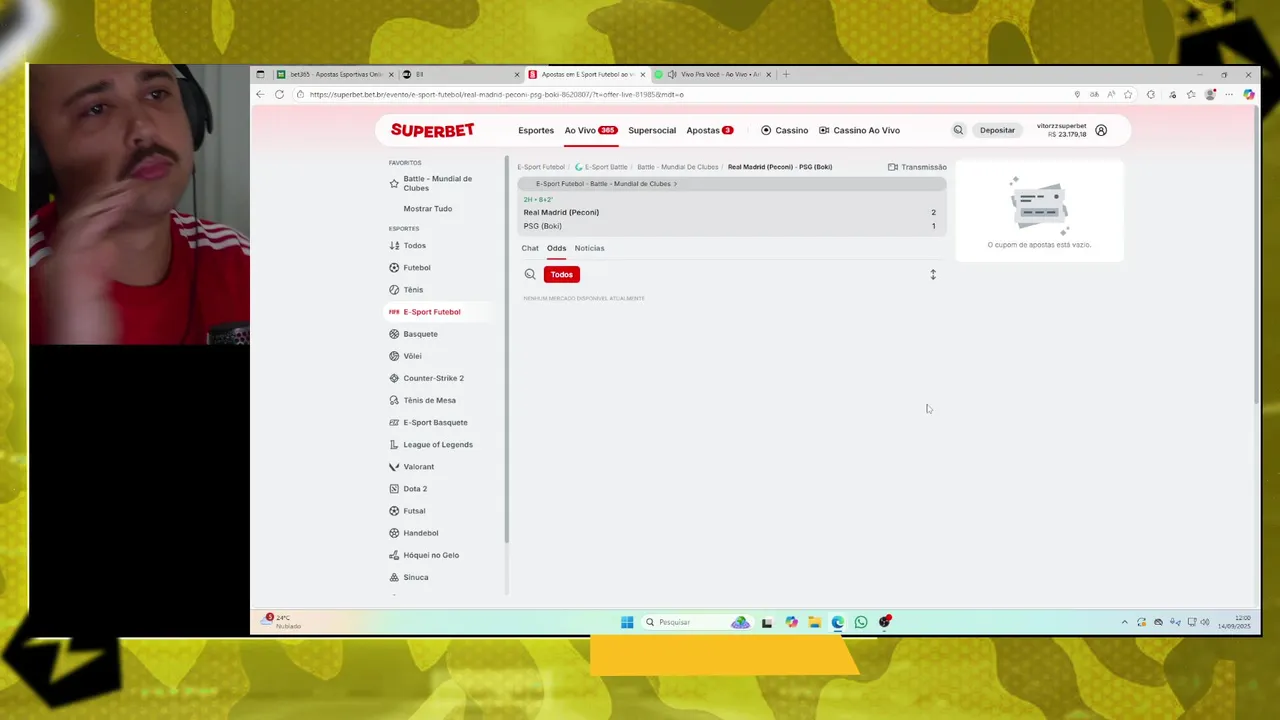Image resolution: width=1280 pixels, height=720 pixels.
Task: Reload the page
Action: [x=279, y=94]
